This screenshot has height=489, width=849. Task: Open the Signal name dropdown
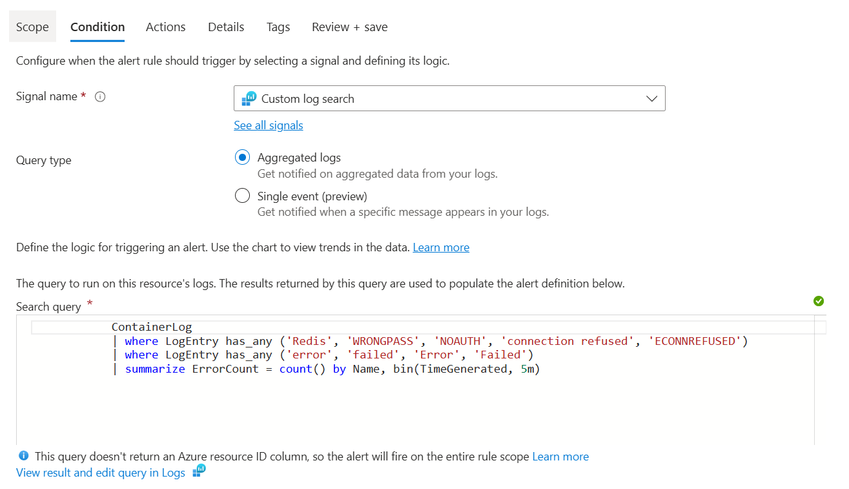[449, 99]
